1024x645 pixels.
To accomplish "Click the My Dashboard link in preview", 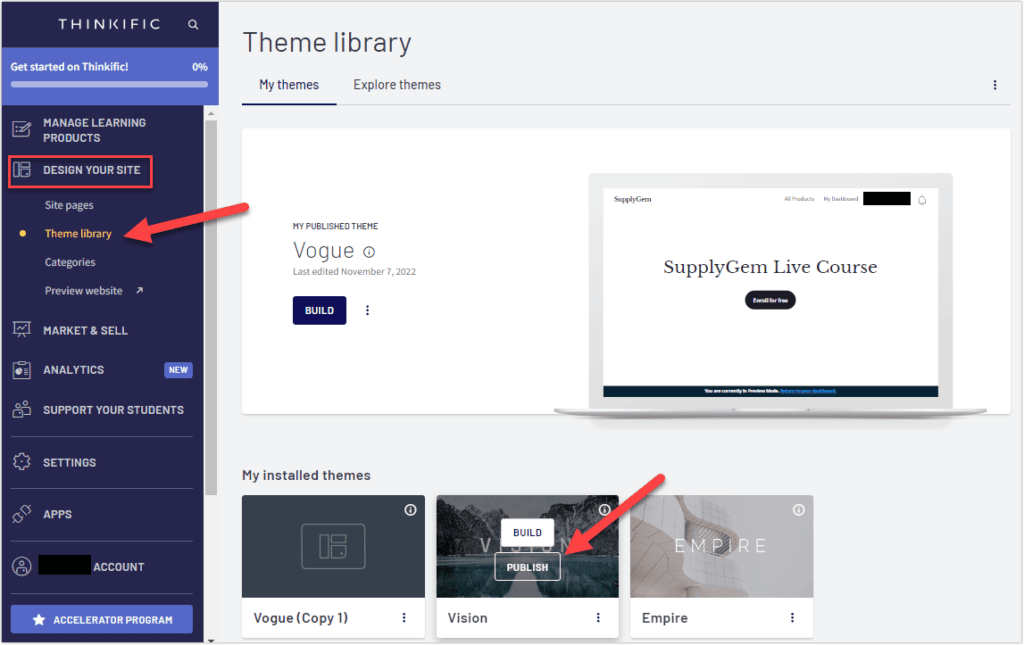I will point(840,198).
